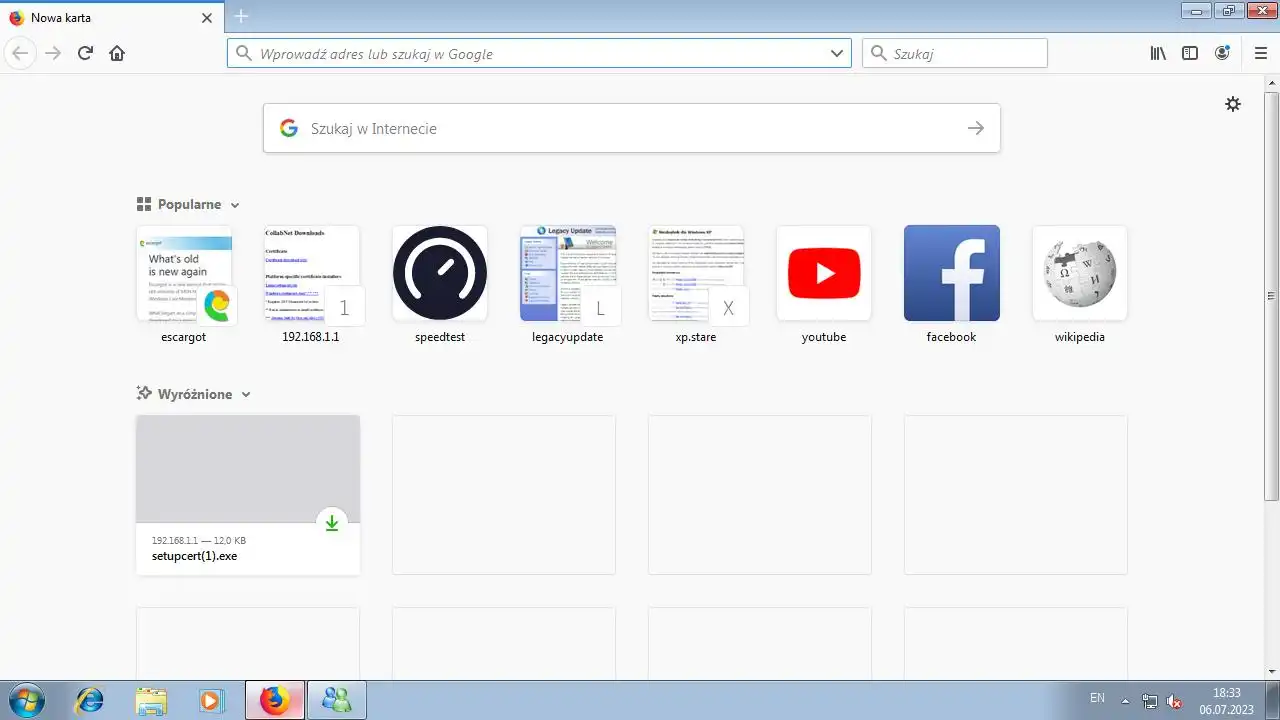The width and height of the screenshot is (1280, 720).
Task: Switch to the Firefox taskbar button
Action: (274, 701)
